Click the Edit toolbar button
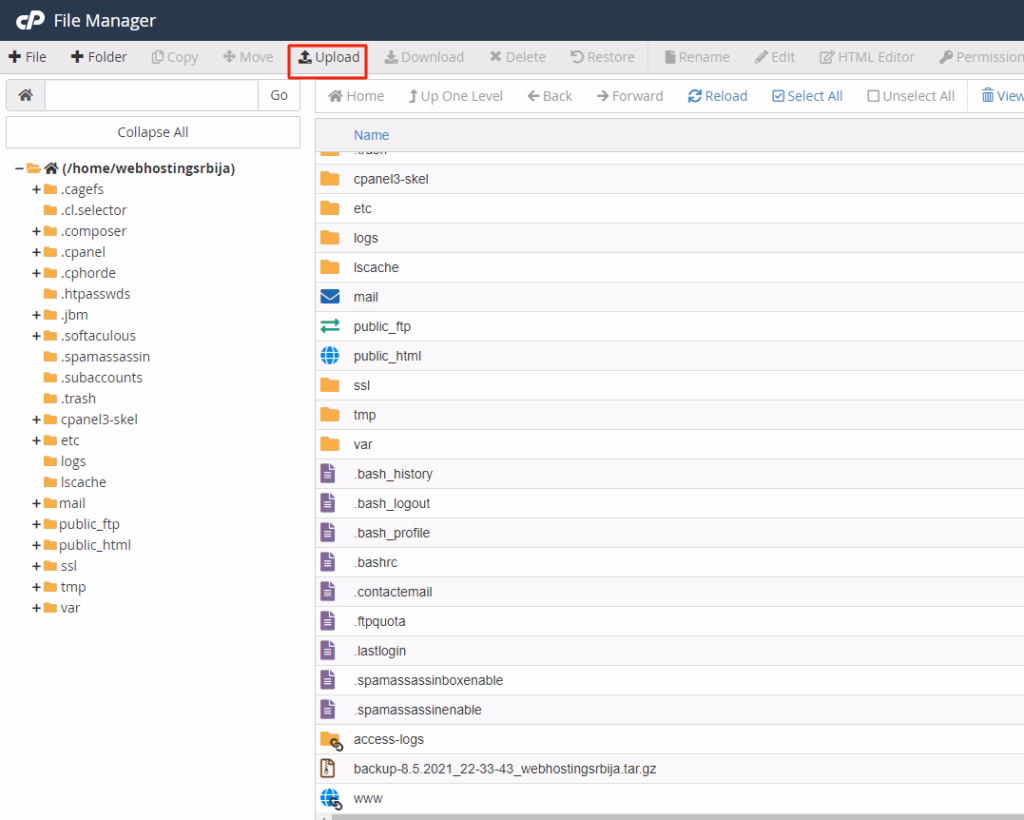 [775, 57]
